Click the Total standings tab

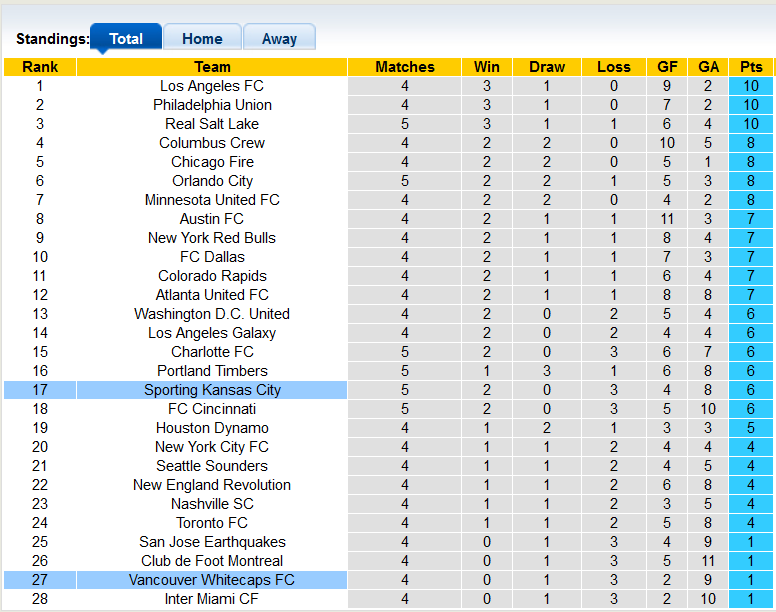click(126, 39)
